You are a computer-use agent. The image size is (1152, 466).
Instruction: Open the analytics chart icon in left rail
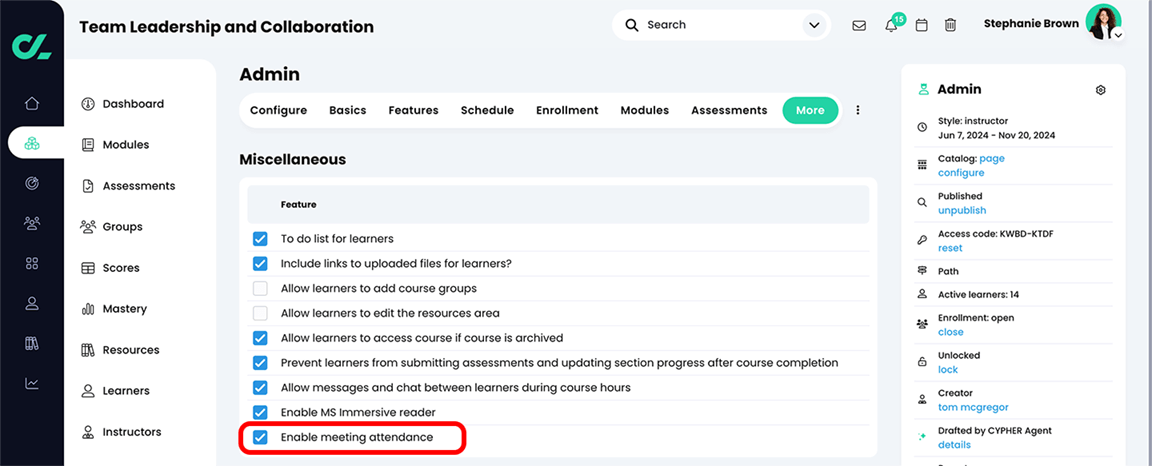(32, 383)
